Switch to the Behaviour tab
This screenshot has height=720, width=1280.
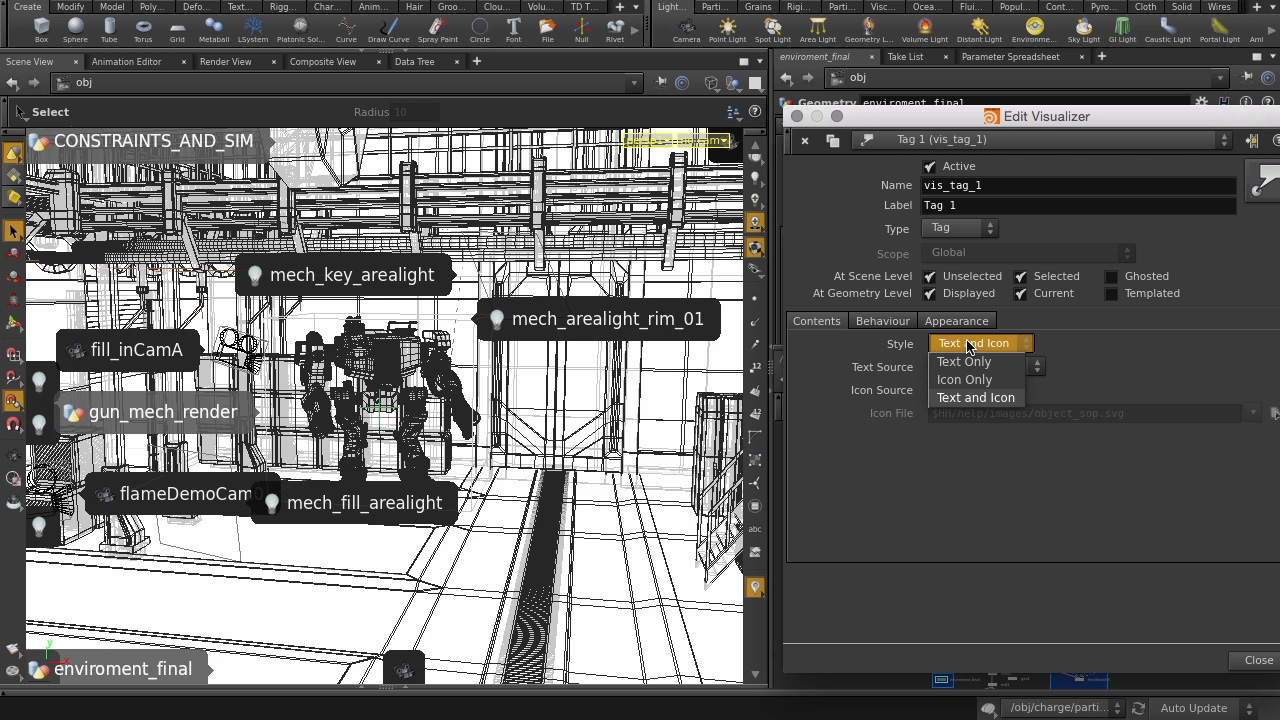coord(882,321)
